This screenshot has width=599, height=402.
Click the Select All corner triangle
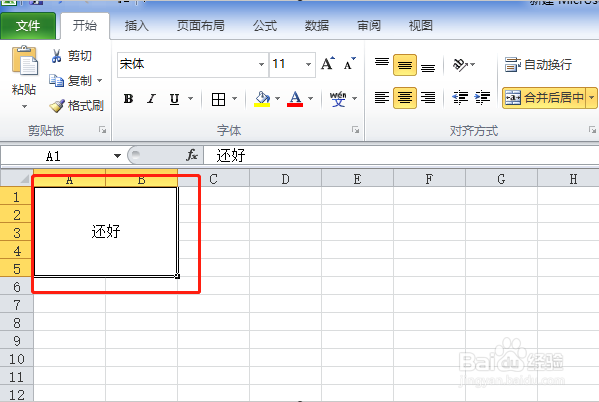[17, 178]
